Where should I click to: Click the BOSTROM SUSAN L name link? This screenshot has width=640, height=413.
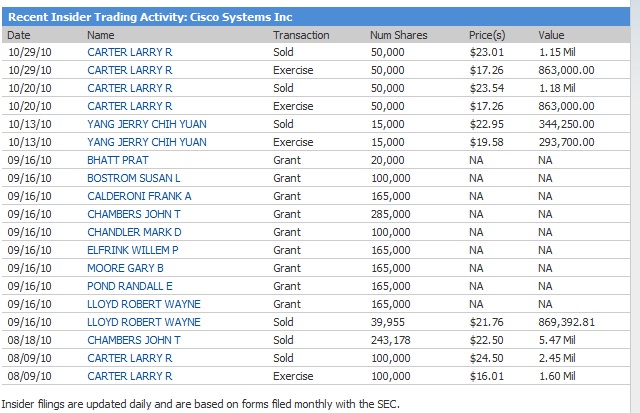135,178
